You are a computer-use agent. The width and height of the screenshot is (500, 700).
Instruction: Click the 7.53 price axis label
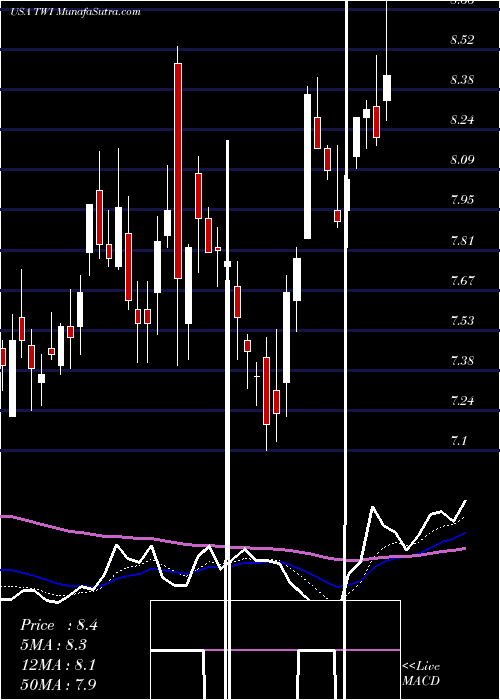(x=462, y=321)
